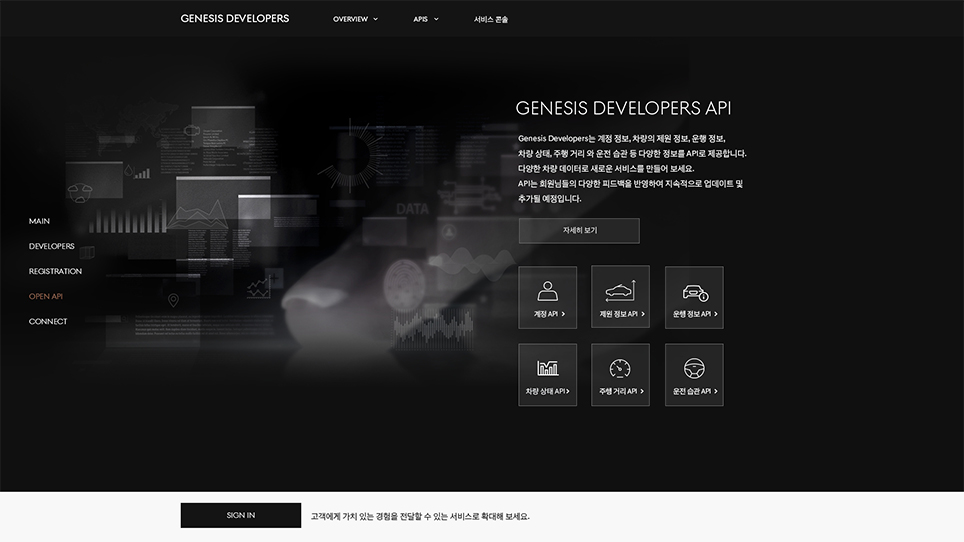This screenshot has width=964, height=542.
Task: Open the 차량 상태 API chart icon card
Action: pos(547,375)
